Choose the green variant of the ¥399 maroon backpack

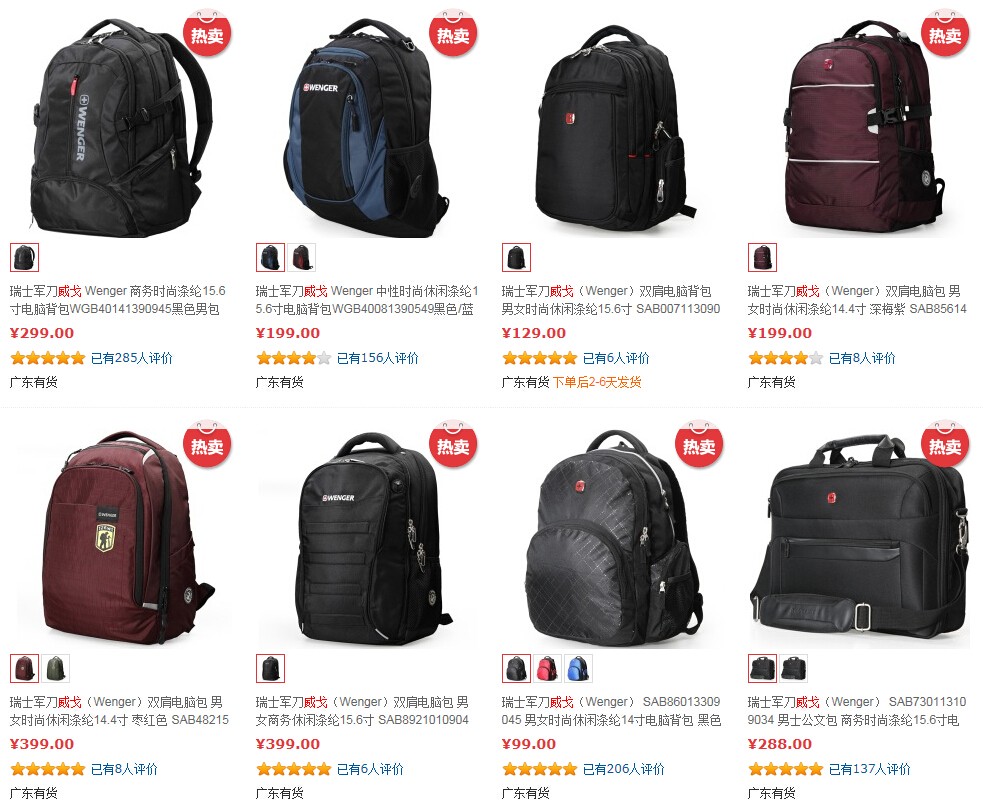pyautogui.click(x=55, y=668)
